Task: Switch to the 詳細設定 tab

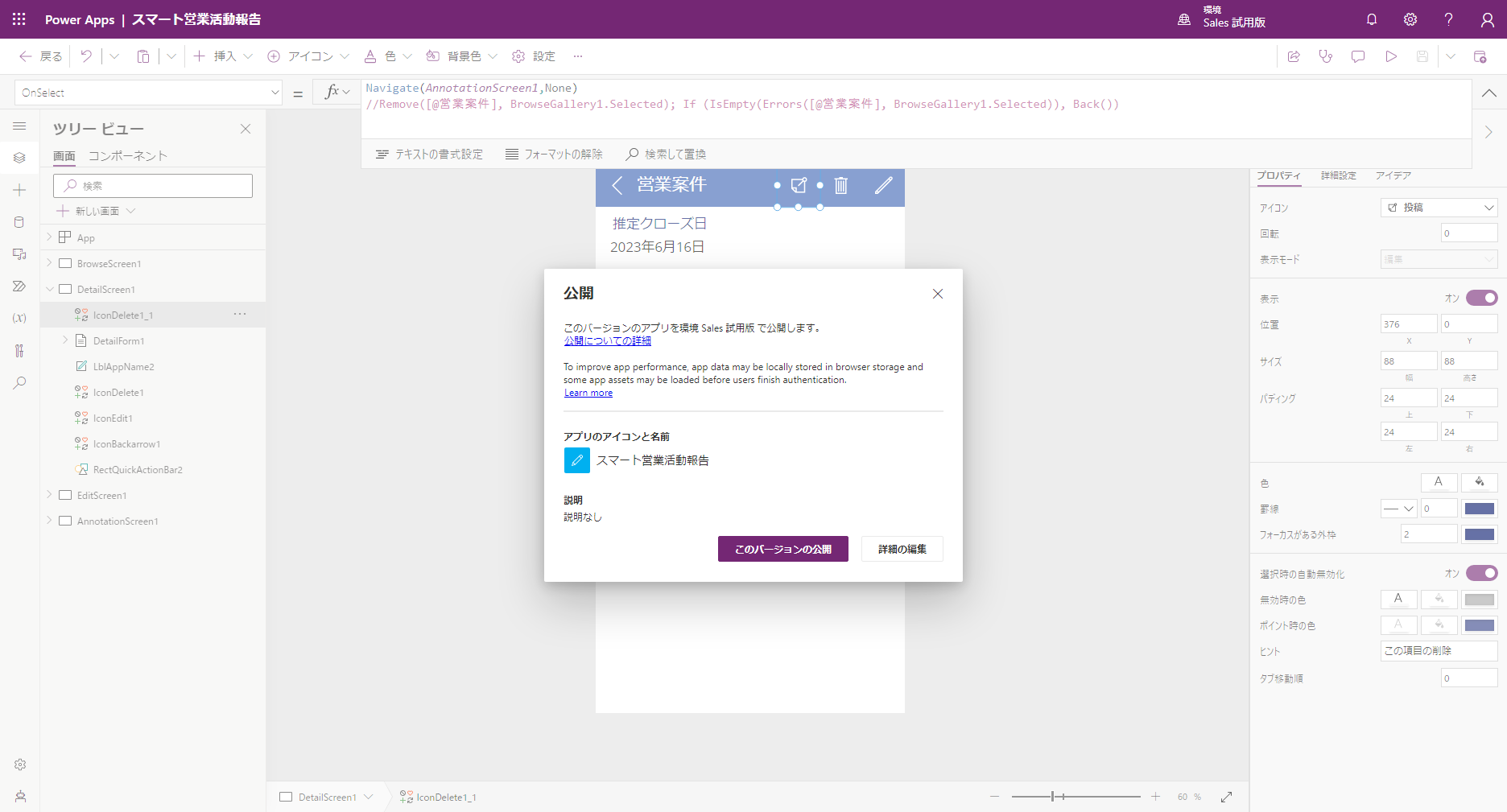Action: pos(1338,175)
